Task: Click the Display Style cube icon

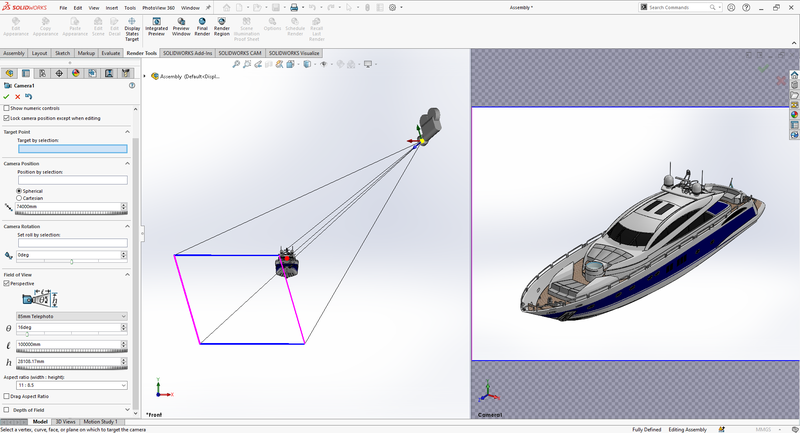Action: click(307, 64)
